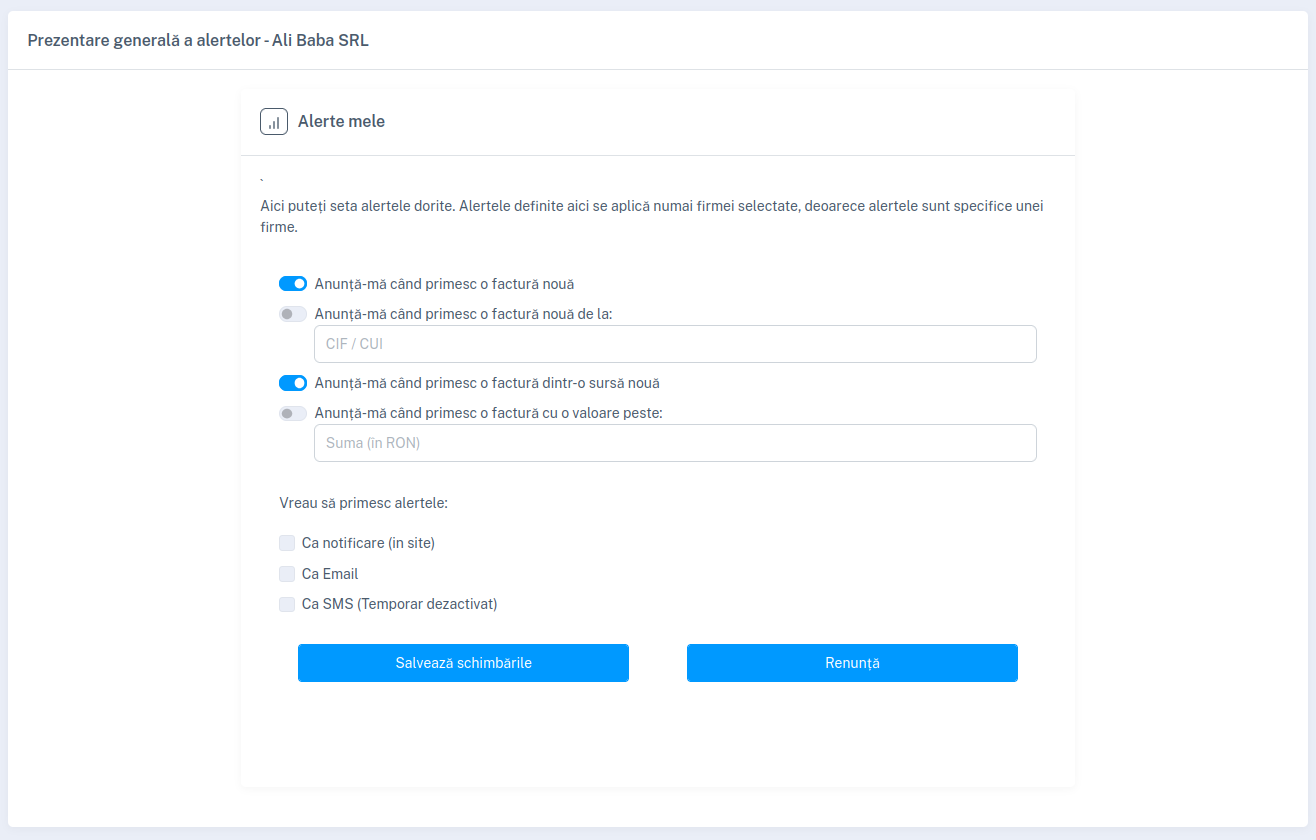The height and width of the screenshot is (840, 1316).
Task: Click the 'Ca Email' label text
Action: pyautogui.click(x=330, y=574)
